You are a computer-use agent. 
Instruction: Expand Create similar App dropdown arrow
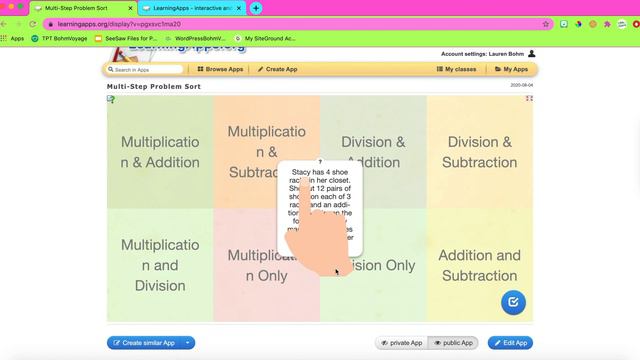(x=188, y=343)
